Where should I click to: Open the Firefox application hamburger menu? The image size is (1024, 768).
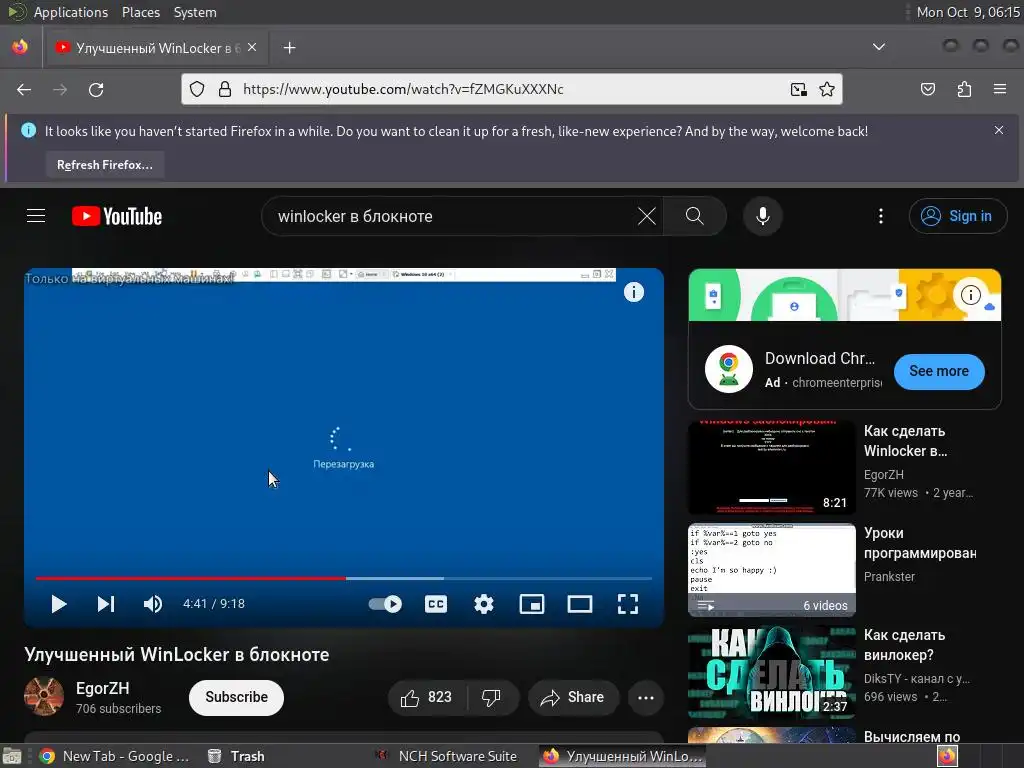pos(1000,89)
